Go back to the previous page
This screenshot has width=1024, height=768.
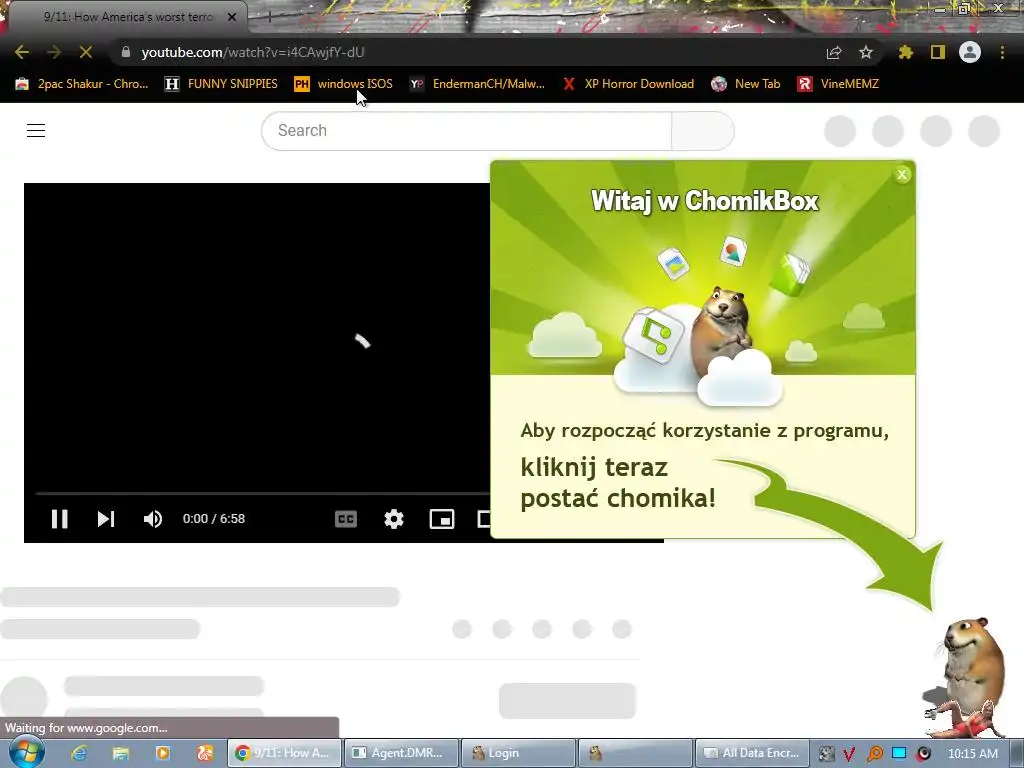point(22,52)
